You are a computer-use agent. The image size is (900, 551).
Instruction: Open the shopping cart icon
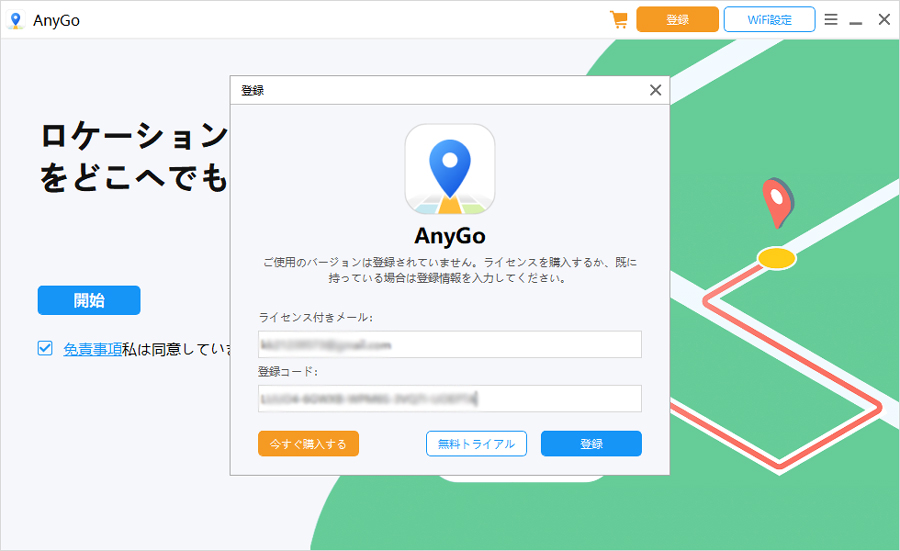[619, 20]
